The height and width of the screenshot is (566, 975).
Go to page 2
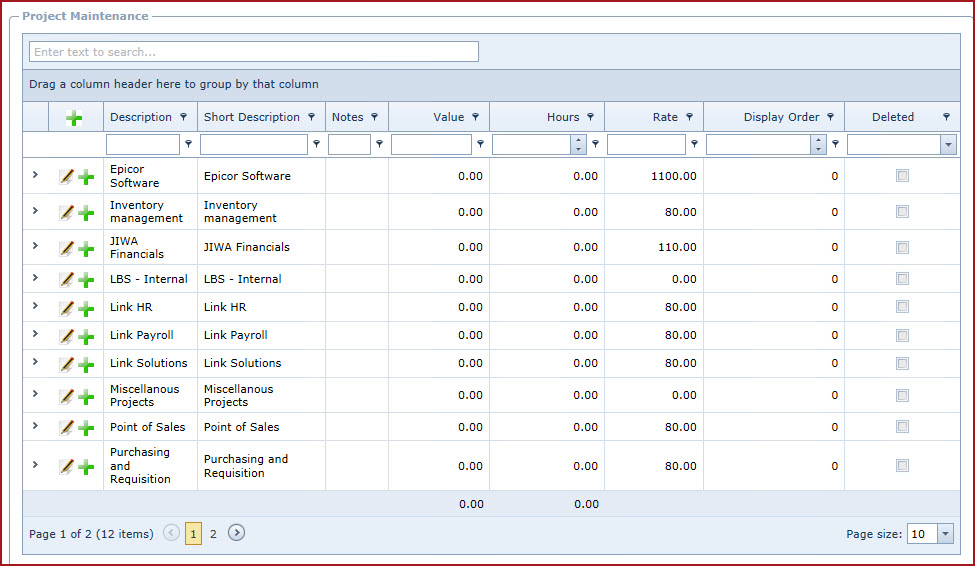213,534
